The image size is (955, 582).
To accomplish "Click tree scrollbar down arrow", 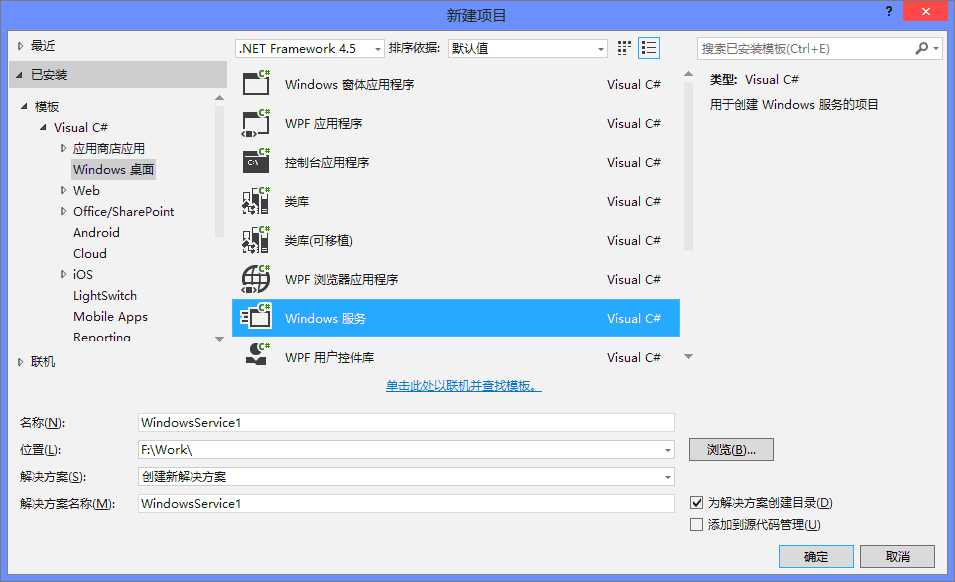I will pos(219,339).
